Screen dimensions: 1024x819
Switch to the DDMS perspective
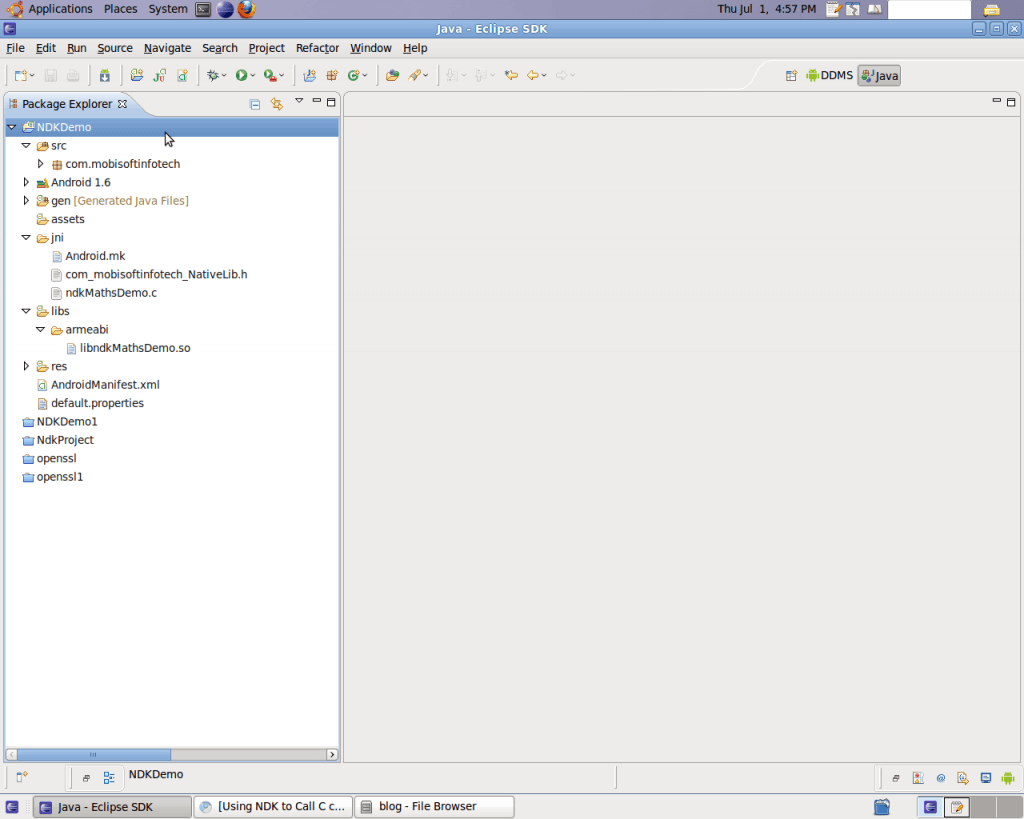pyautogui.click(x=829, y=75)
